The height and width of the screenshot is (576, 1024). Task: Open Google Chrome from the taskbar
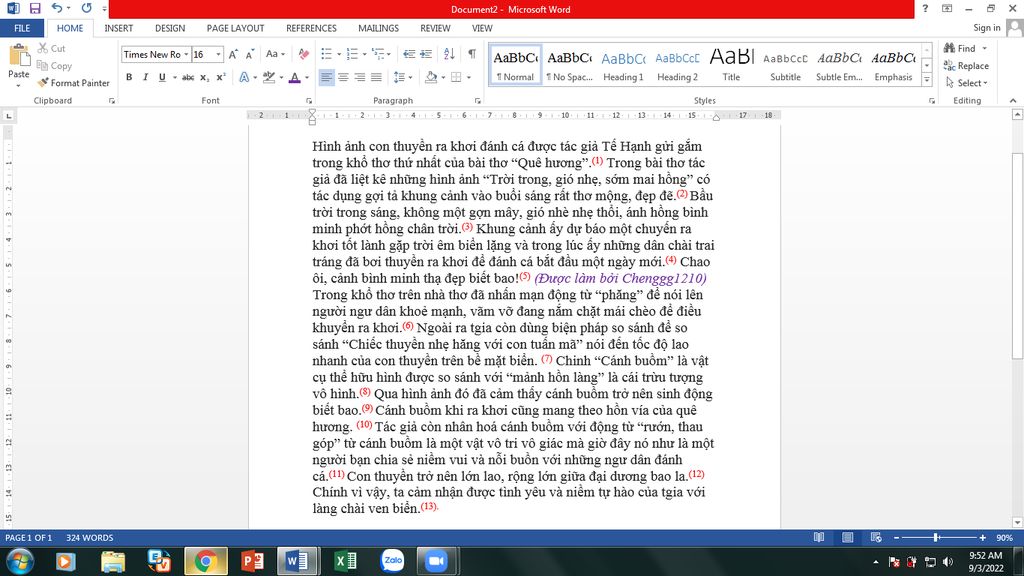[x=205, y=561]
